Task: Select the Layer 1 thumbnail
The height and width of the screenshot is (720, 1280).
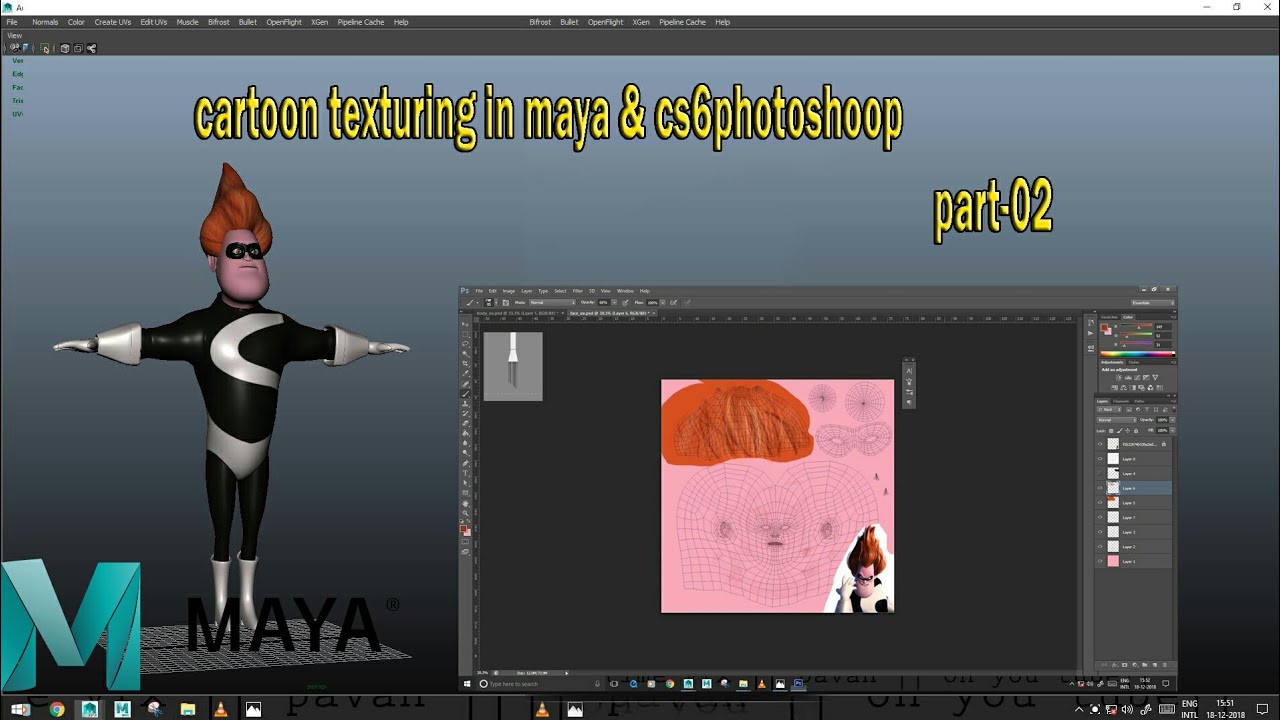Action: [x=1113, y=561]
